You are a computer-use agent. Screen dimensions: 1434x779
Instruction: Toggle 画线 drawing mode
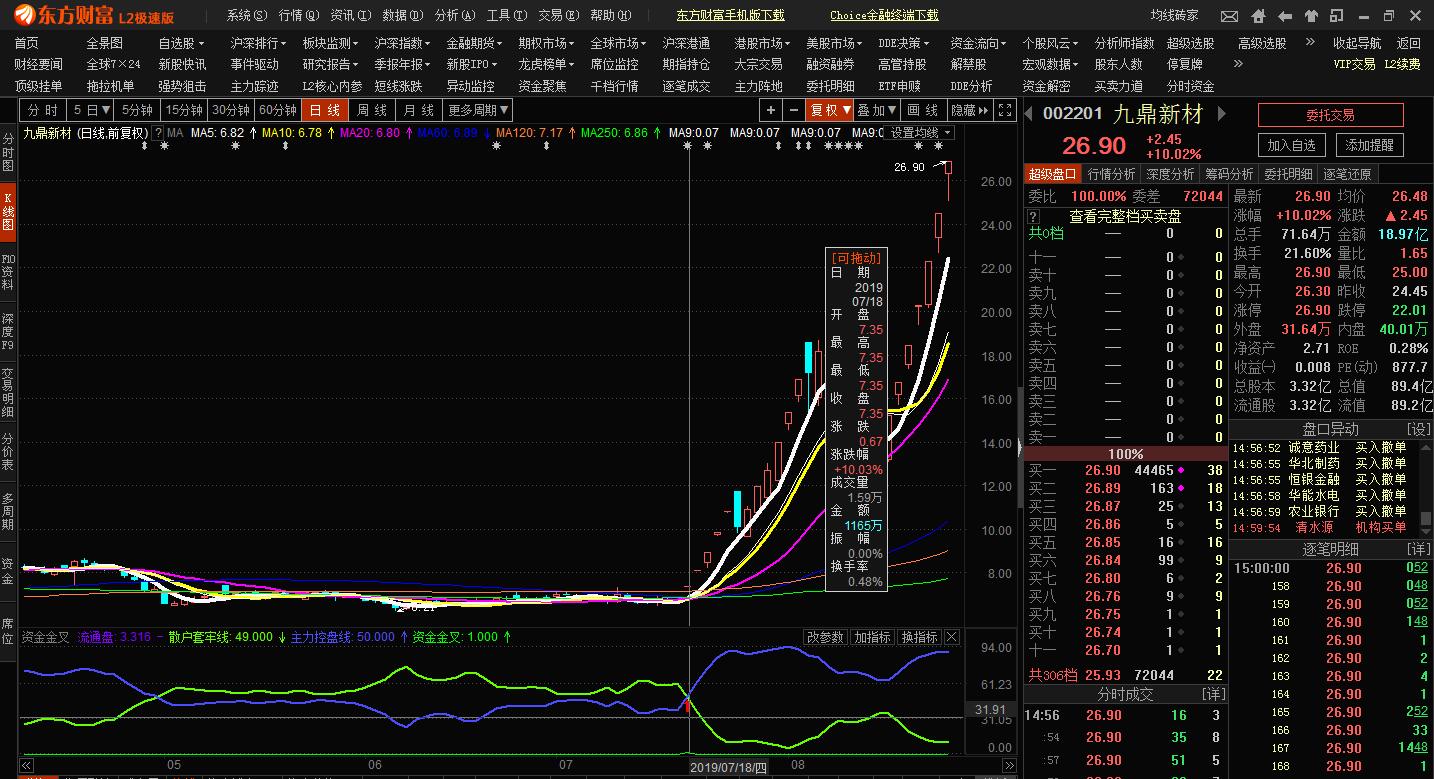pos(923,110)
